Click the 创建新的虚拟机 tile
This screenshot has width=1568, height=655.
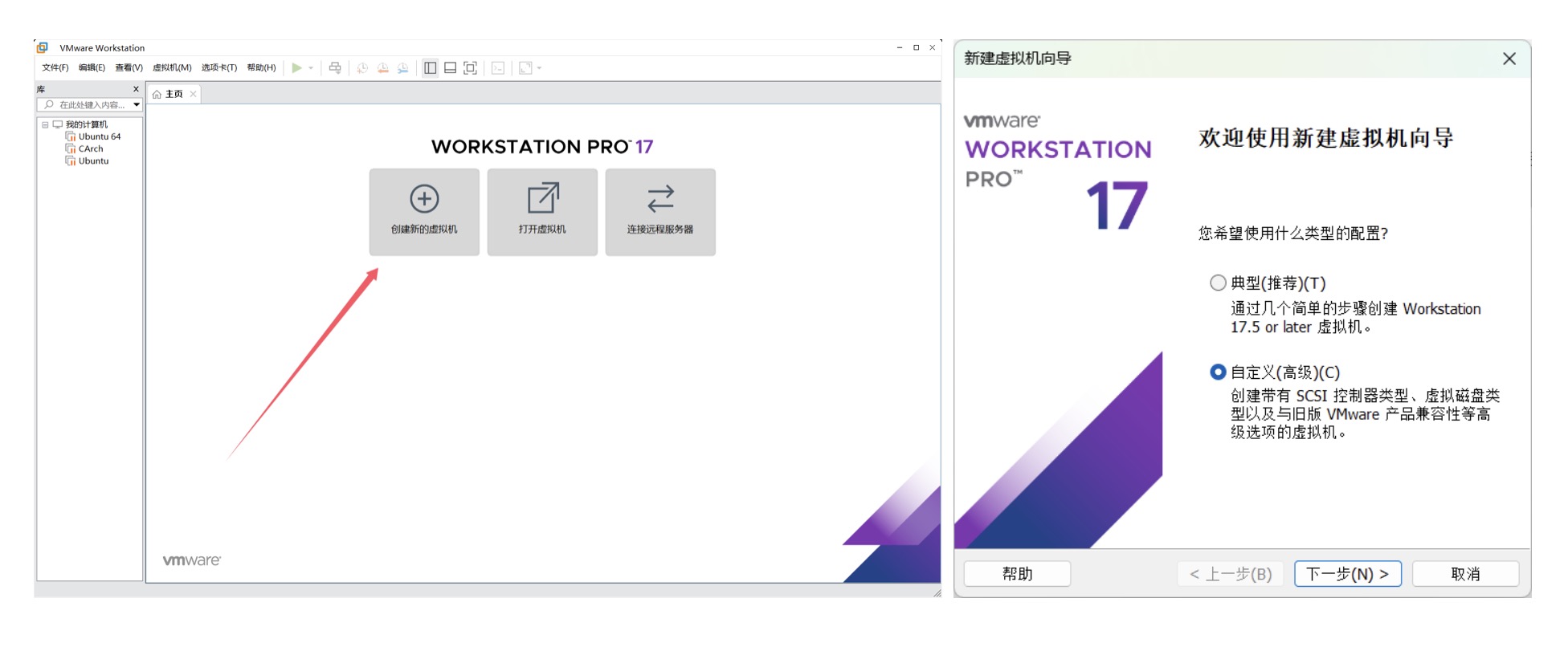pos(424,212)
